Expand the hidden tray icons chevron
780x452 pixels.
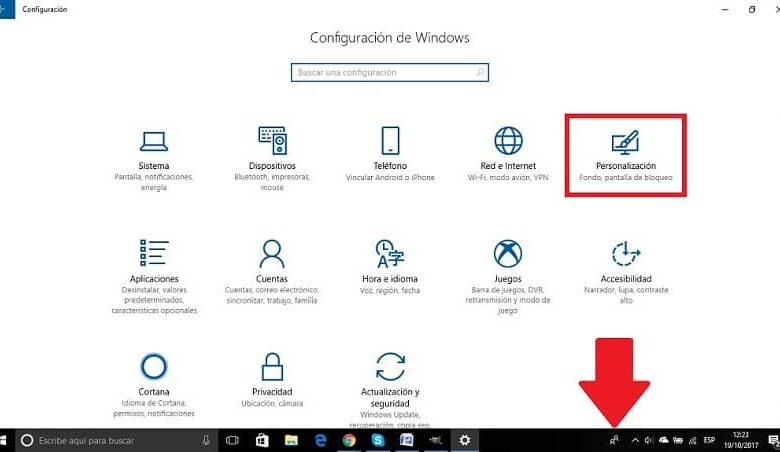pos(635,441)
